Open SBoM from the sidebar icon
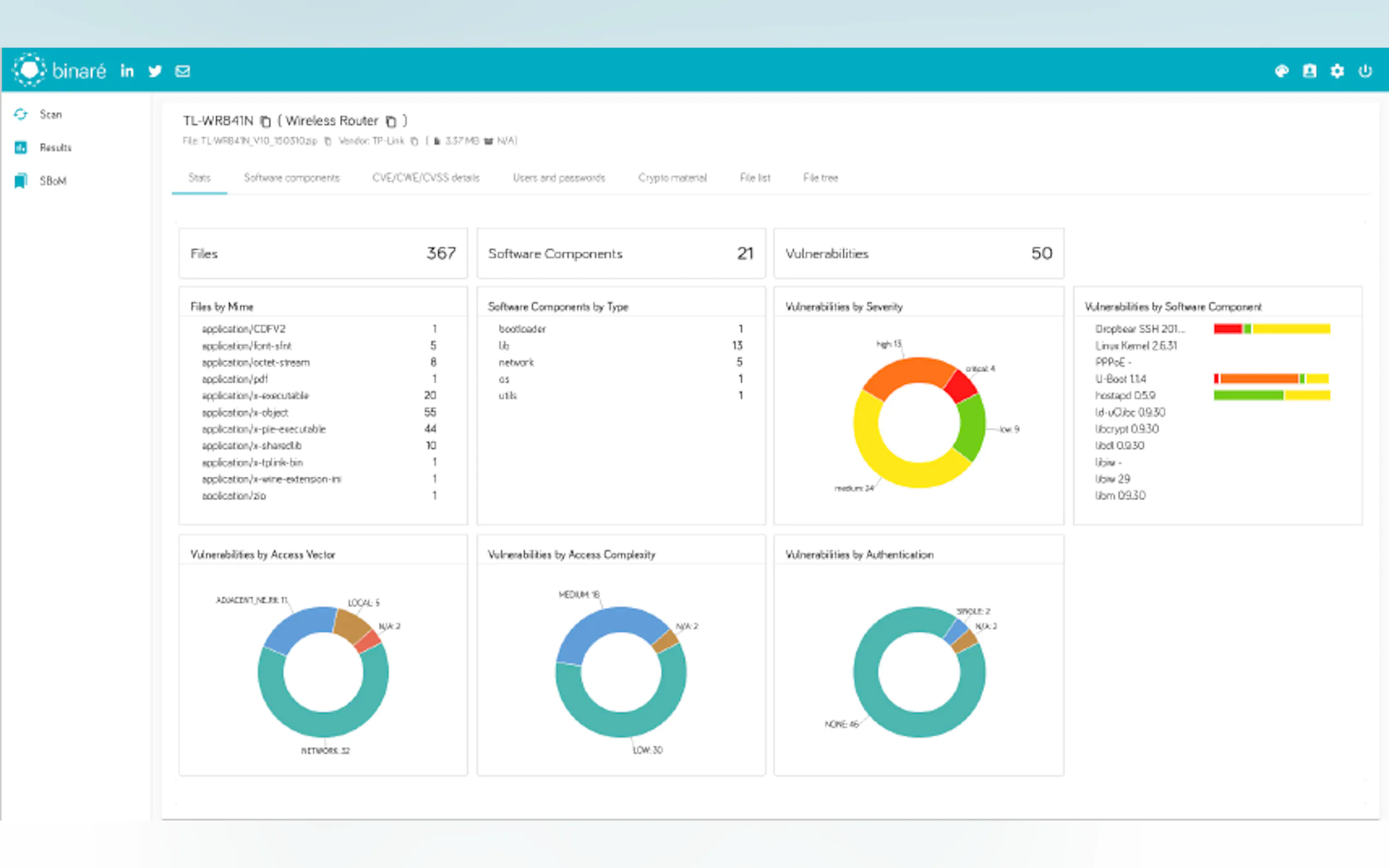Screen dimensions: 1389x868 [21, 181]
